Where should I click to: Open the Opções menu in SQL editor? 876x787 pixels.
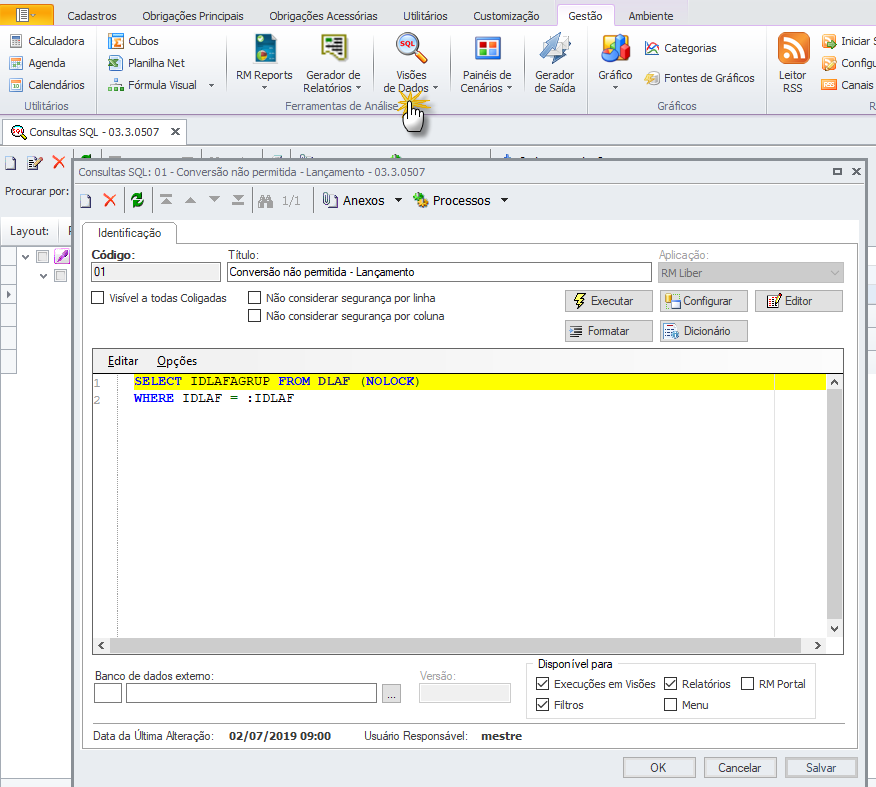click(177, 361)
